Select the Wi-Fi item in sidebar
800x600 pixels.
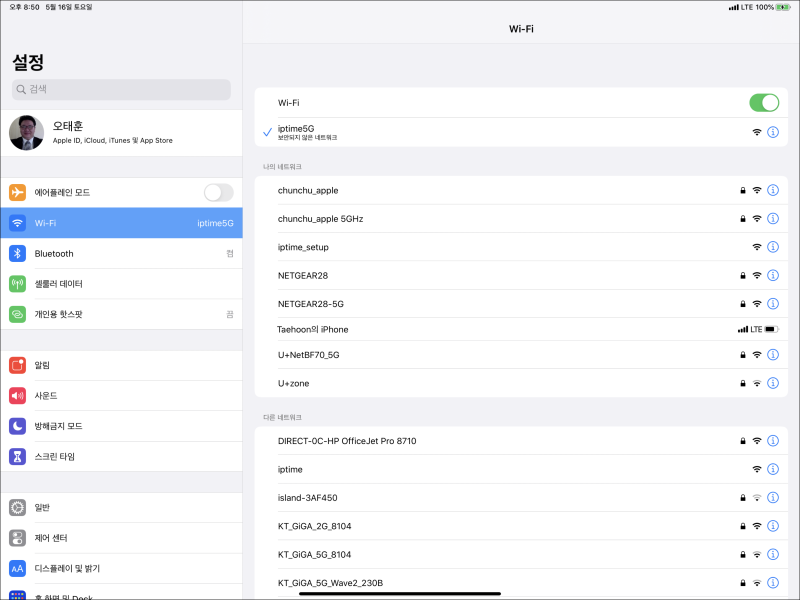coord(121,223)
